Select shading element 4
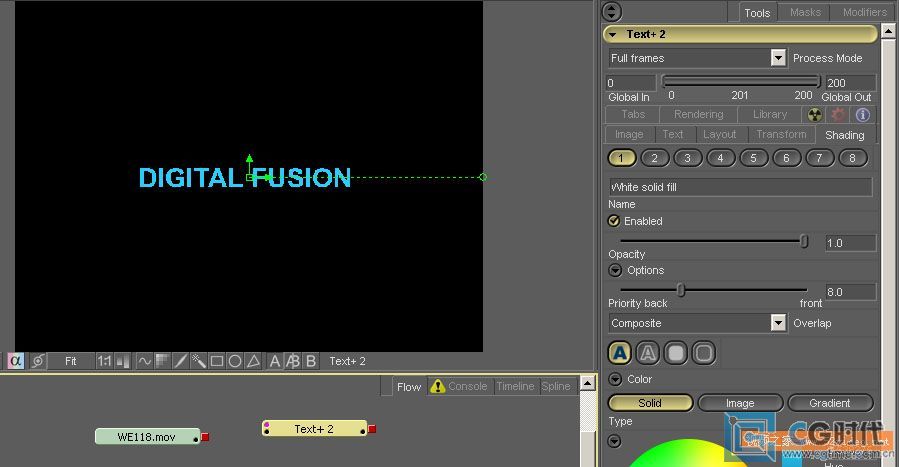899x467 pixels. pos(721,158)
